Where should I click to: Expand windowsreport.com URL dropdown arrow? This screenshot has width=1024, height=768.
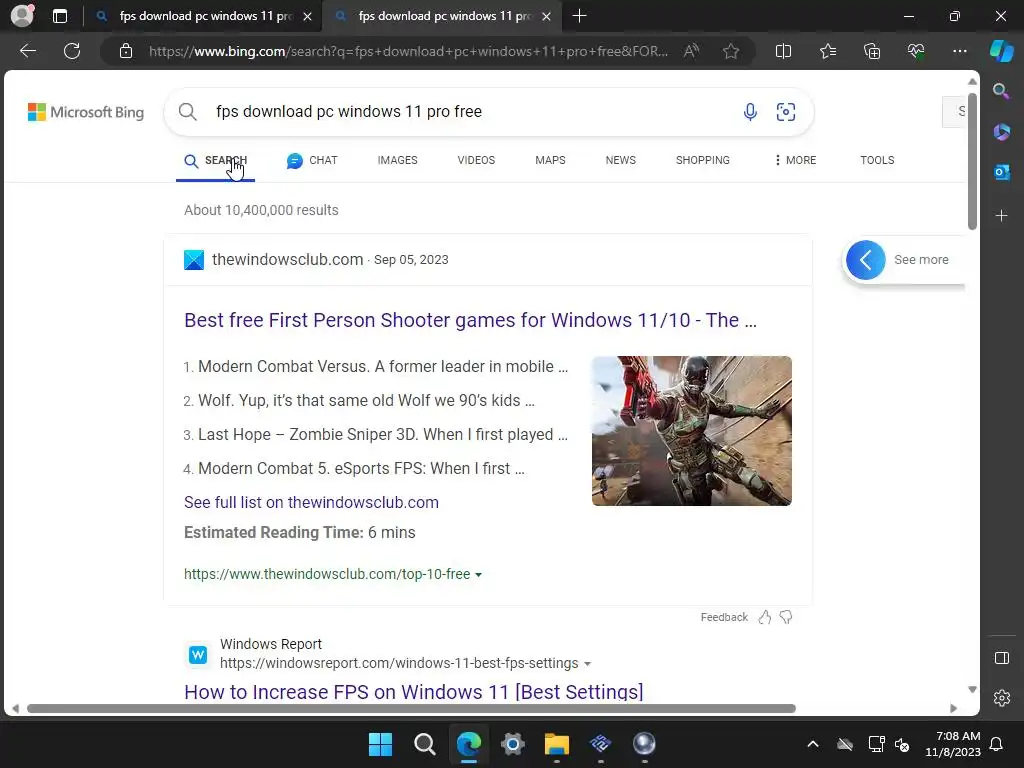(x=587, y=664)
